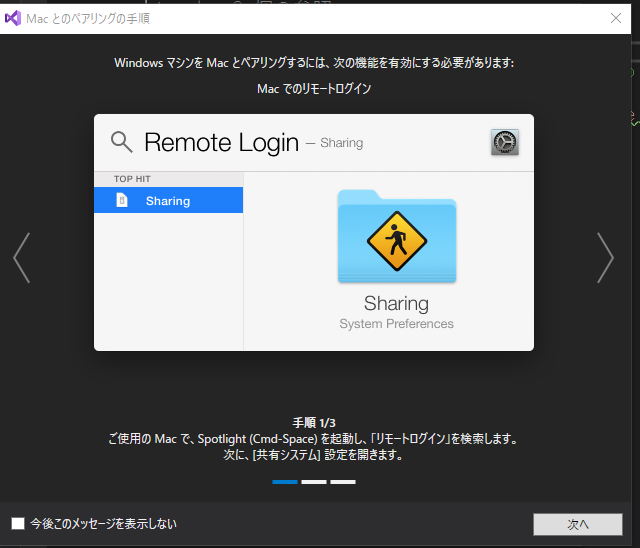
Task: Click the 次へ (Next) button
Action: click(x=578, y=524)
